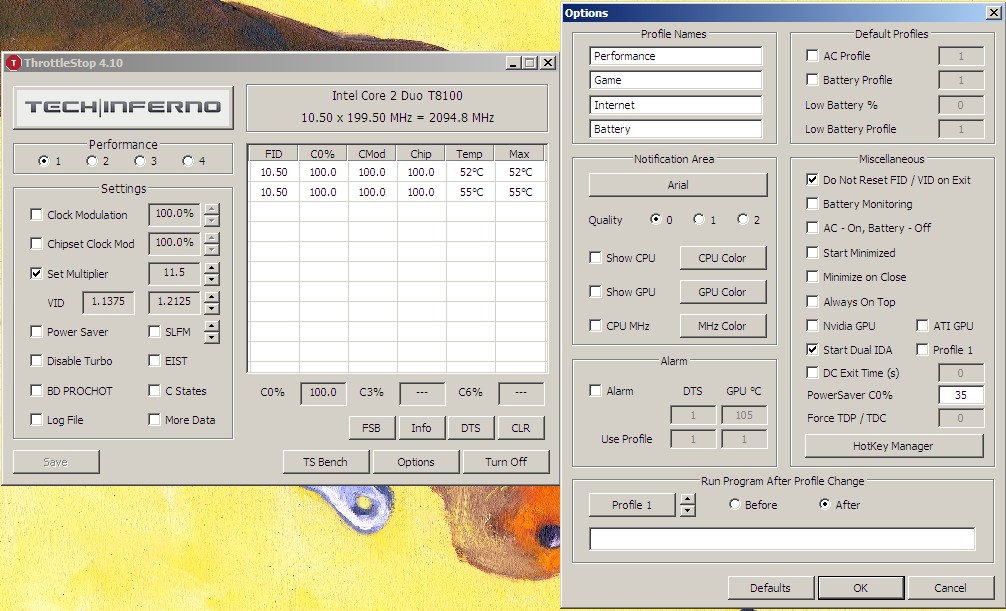The width and height of the screenshot is (1006, 611).
Task: Click the Battery profile name field
Action: tap(676, 129)
